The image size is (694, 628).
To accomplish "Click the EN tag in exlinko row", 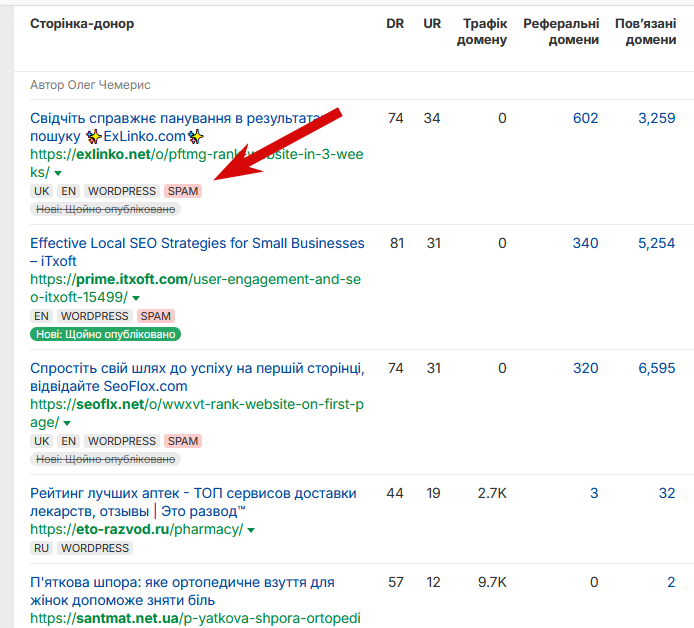I will pyautogui.click(x=68, y=191).
